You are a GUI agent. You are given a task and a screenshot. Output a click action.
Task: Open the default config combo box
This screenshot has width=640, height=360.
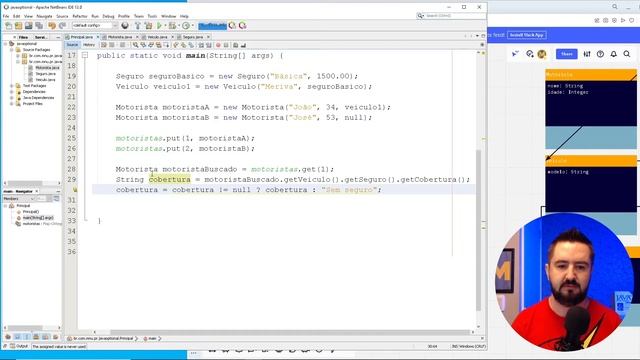tap(95, 25)
